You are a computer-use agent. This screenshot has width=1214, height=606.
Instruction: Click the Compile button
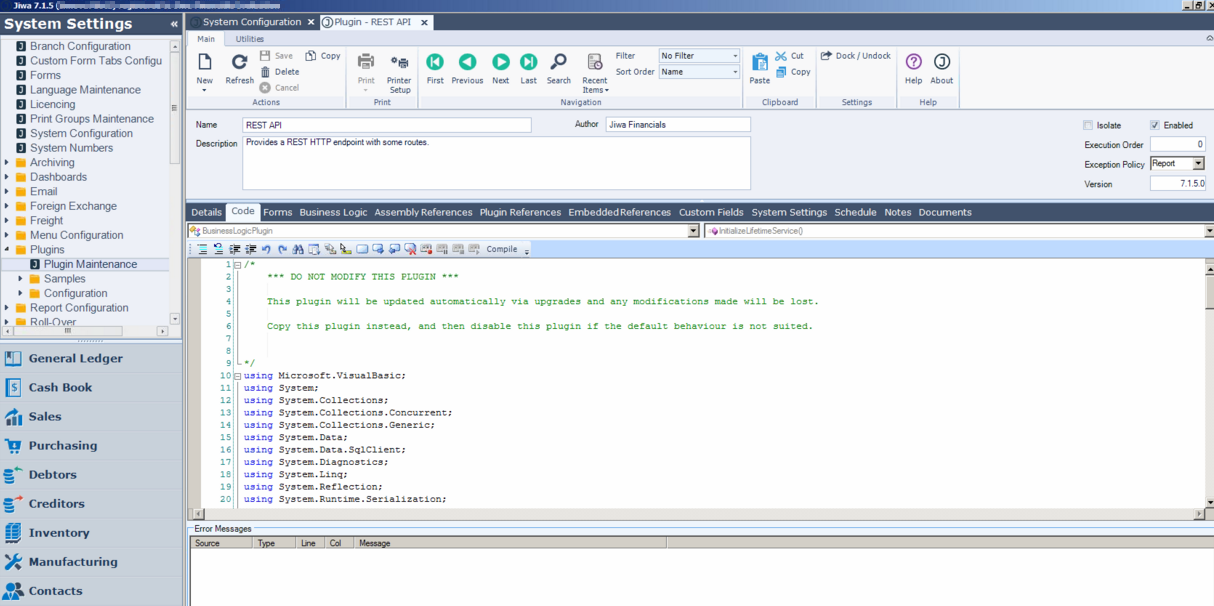[x=502, y=249]
